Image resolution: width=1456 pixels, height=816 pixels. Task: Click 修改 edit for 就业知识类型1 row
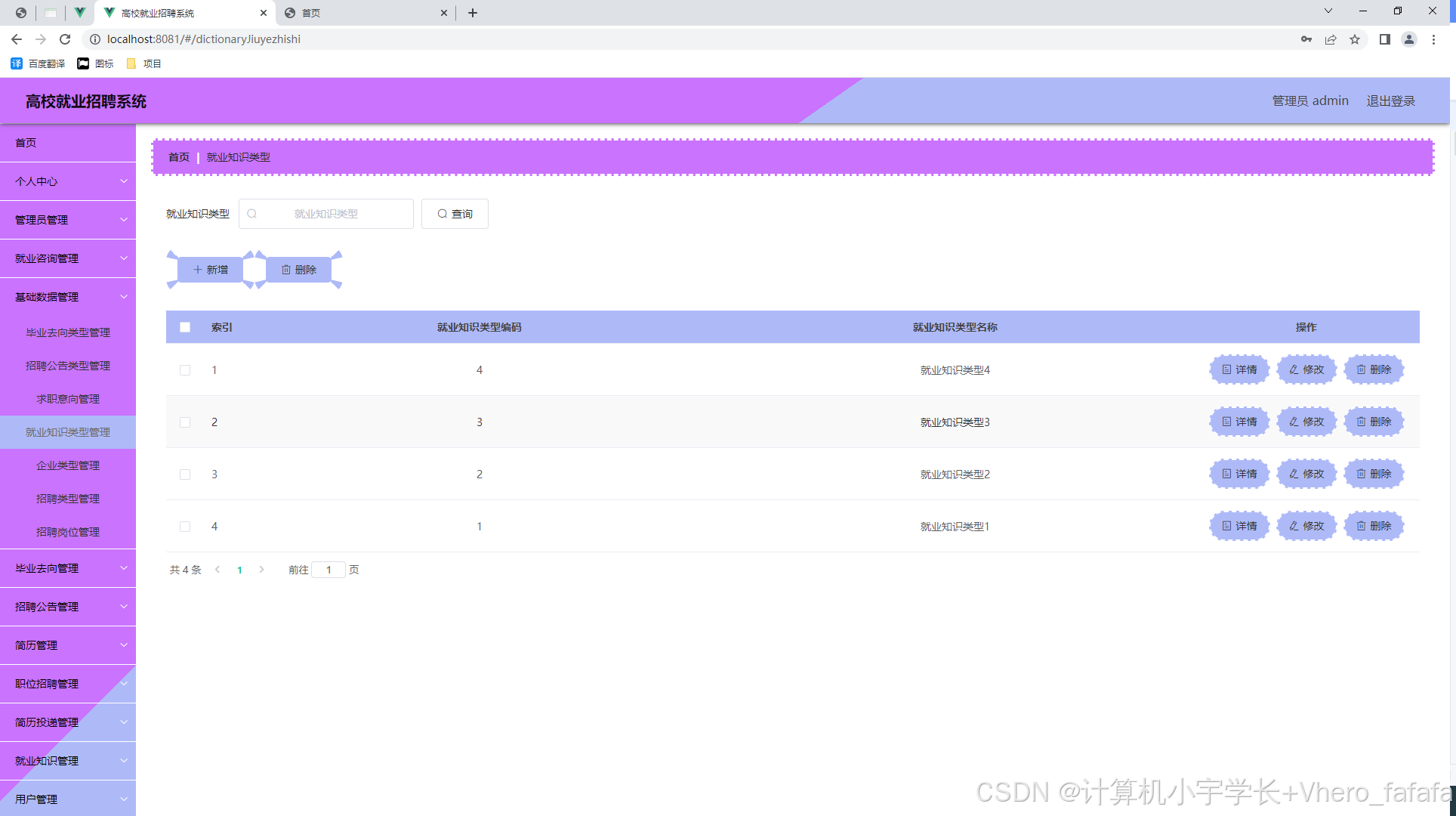(x=1306, y=526)
